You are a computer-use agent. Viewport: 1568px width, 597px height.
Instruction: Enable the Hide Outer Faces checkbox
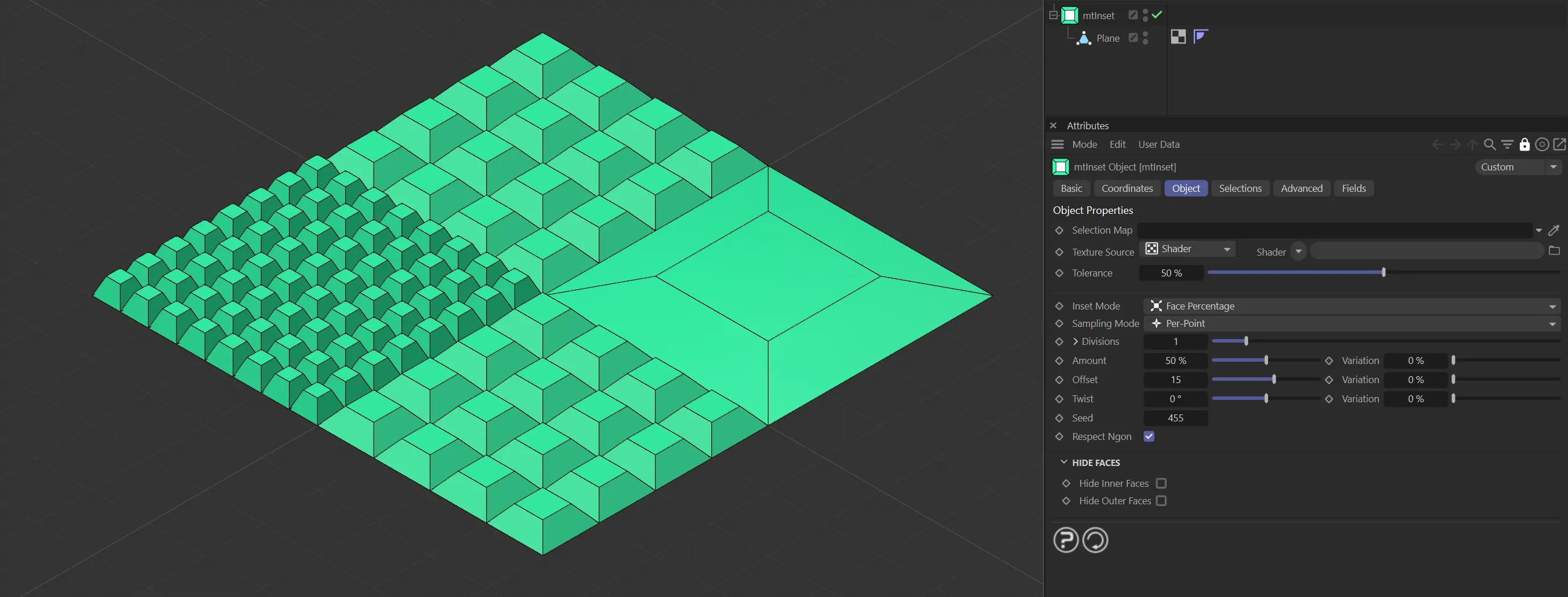coord(1161,501)
